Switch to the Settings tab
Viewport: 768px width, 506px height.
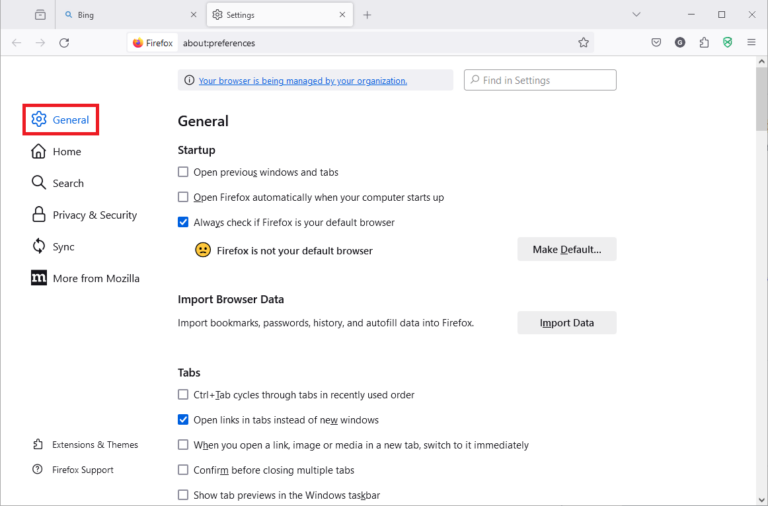(280, 15)
